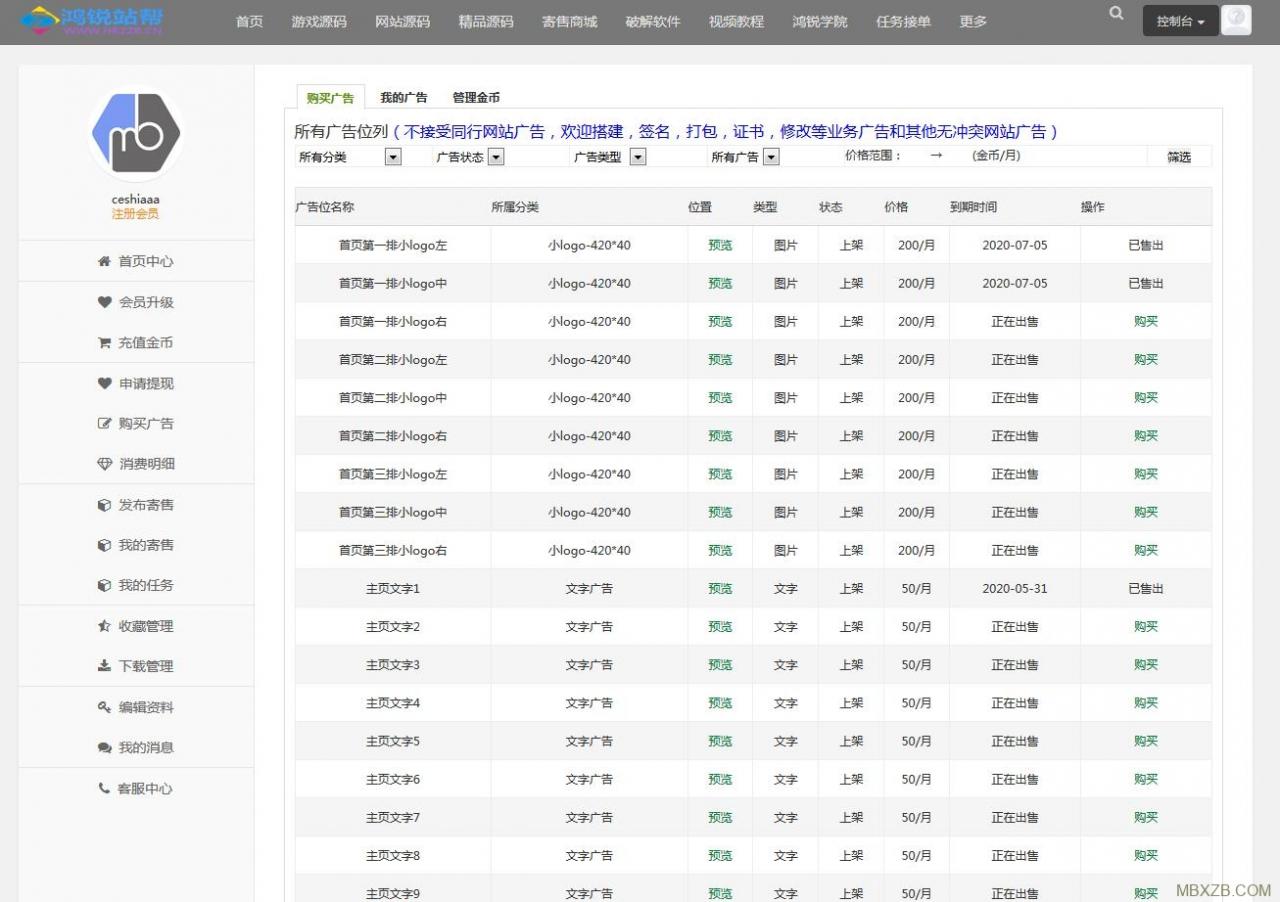1280x902 pixels.
Task: Click 预览 for 首页第一排小logo左
Action: (720, 245)
